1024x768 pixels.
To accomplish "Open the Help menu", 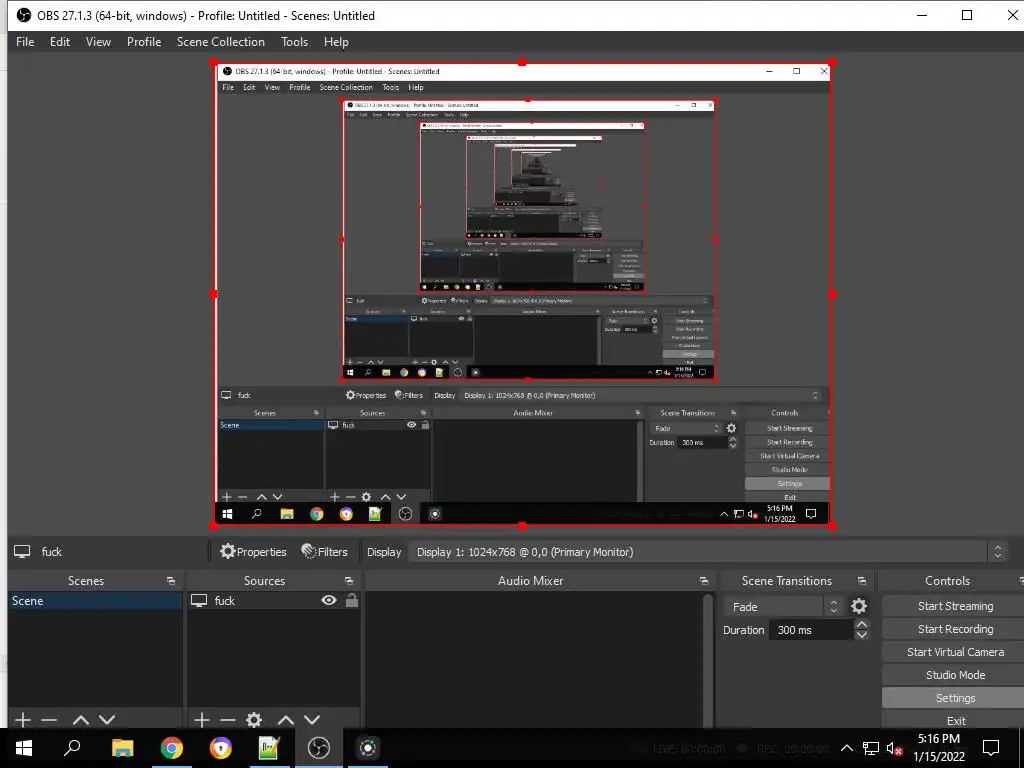I will pos(336,42).
